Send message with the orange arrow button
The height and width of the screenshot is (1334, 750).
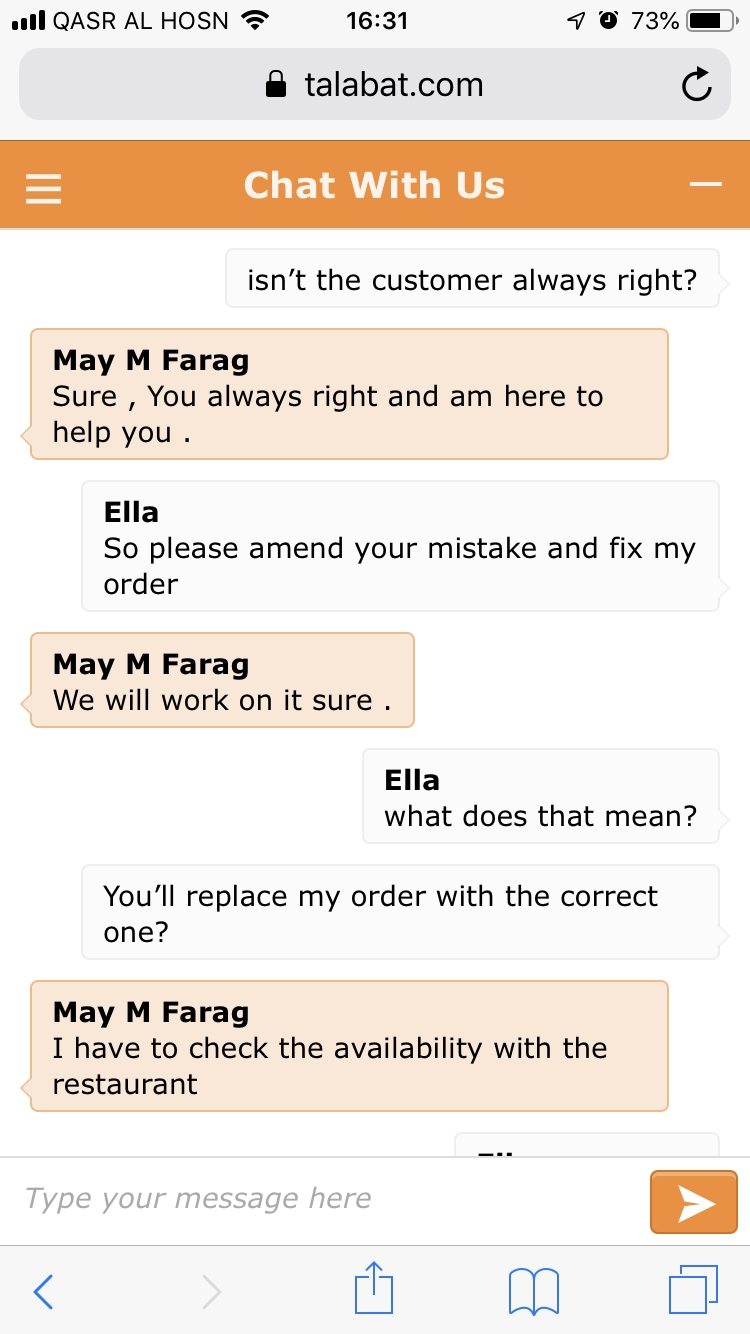693,1204
